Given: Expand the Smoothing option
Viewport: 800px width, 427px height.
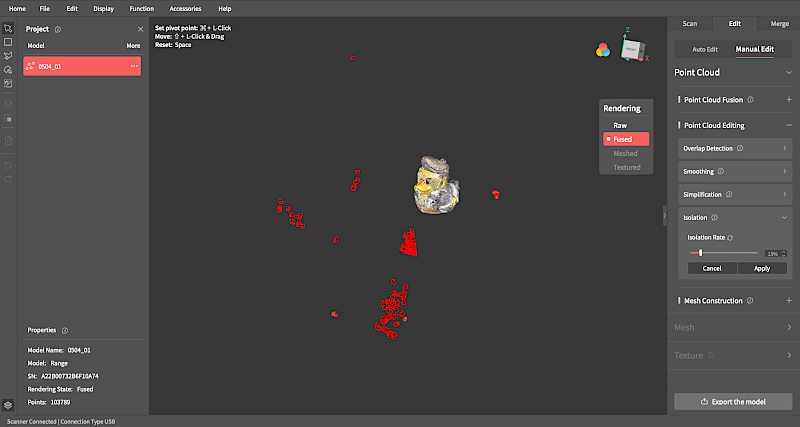Looking at the screenshot, I should (x=785, y=171).
